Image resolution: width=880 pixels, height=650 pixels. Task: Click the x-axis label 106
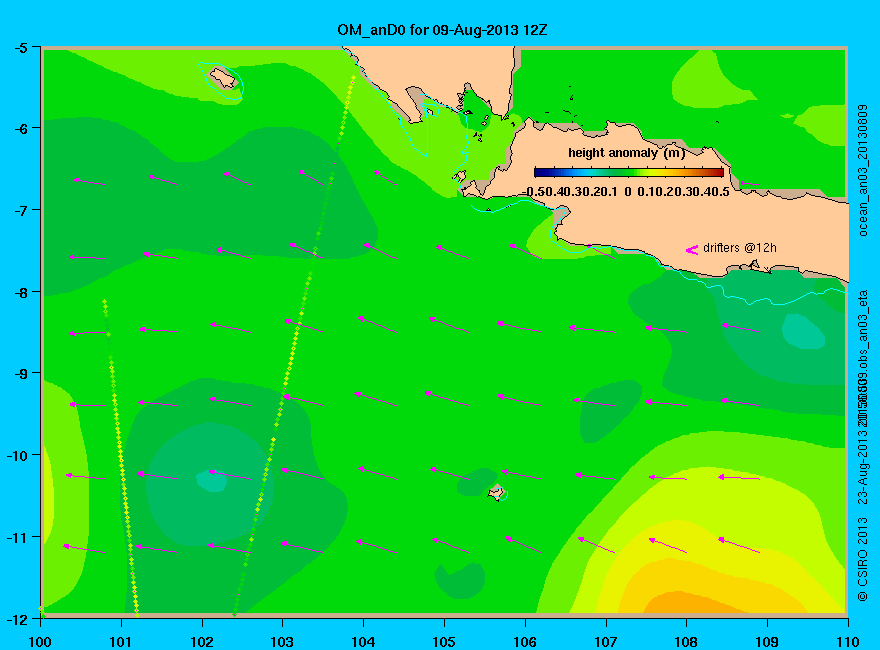tap(525, 642)
